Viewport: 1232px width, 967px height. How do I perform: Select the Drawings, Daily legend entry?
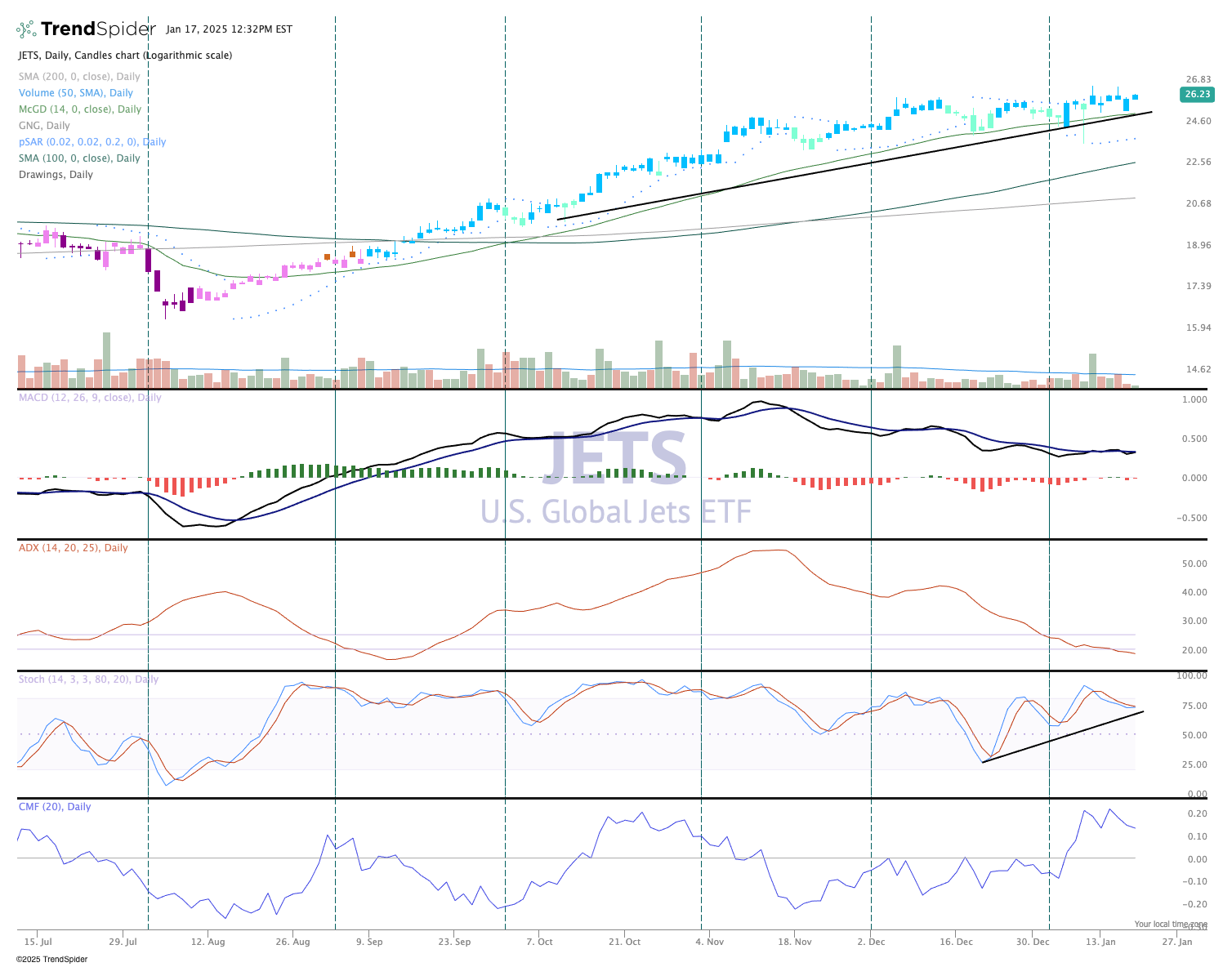pyautogui.click(x=56, y=175)
